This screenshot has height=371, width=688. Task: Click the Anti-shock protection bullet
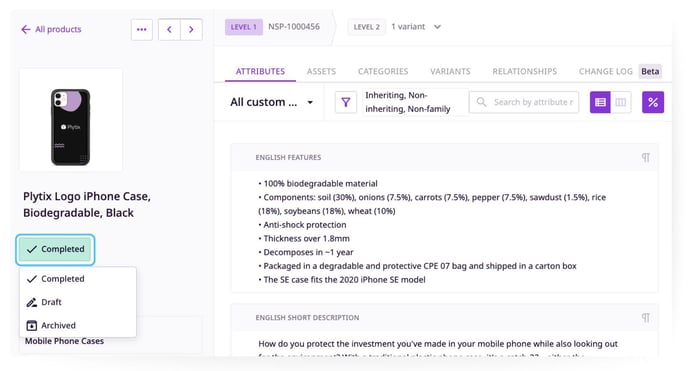(x=302, y=225)
